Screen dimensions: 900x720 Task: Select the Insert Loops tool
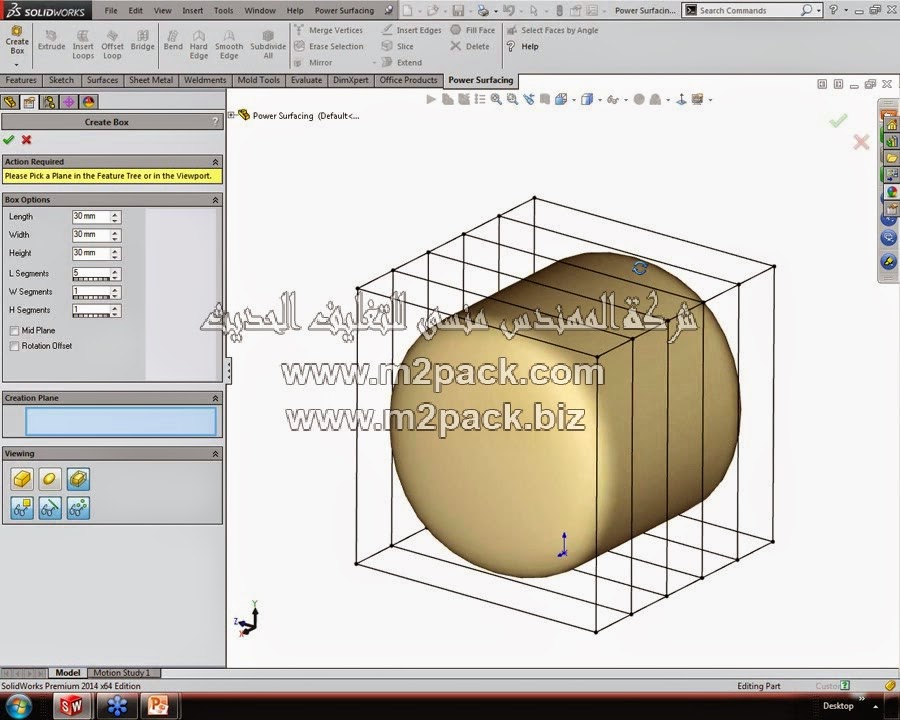[83, 45]
